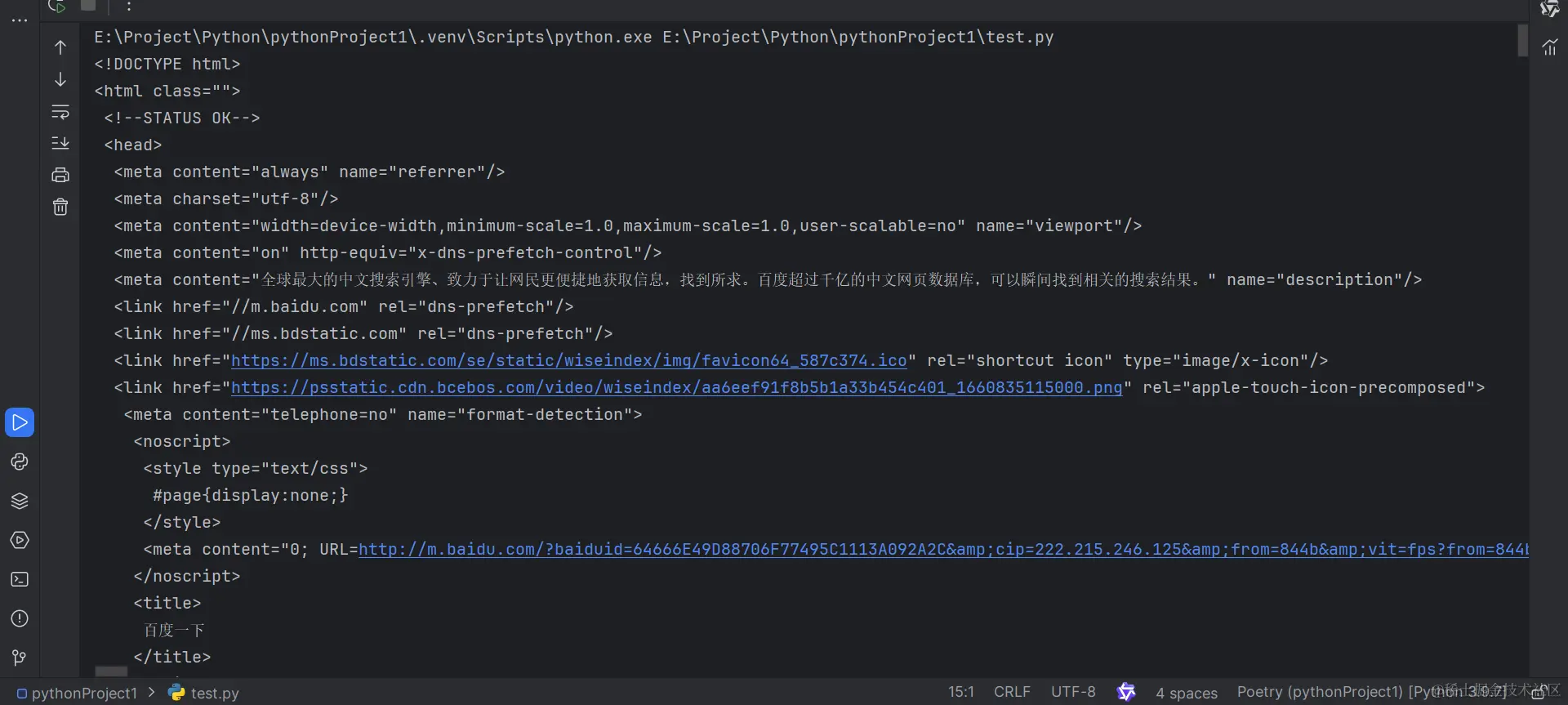Click pythonProject1 breadcrumb in status bar
1568x705 pixels.
click(78, 693)
